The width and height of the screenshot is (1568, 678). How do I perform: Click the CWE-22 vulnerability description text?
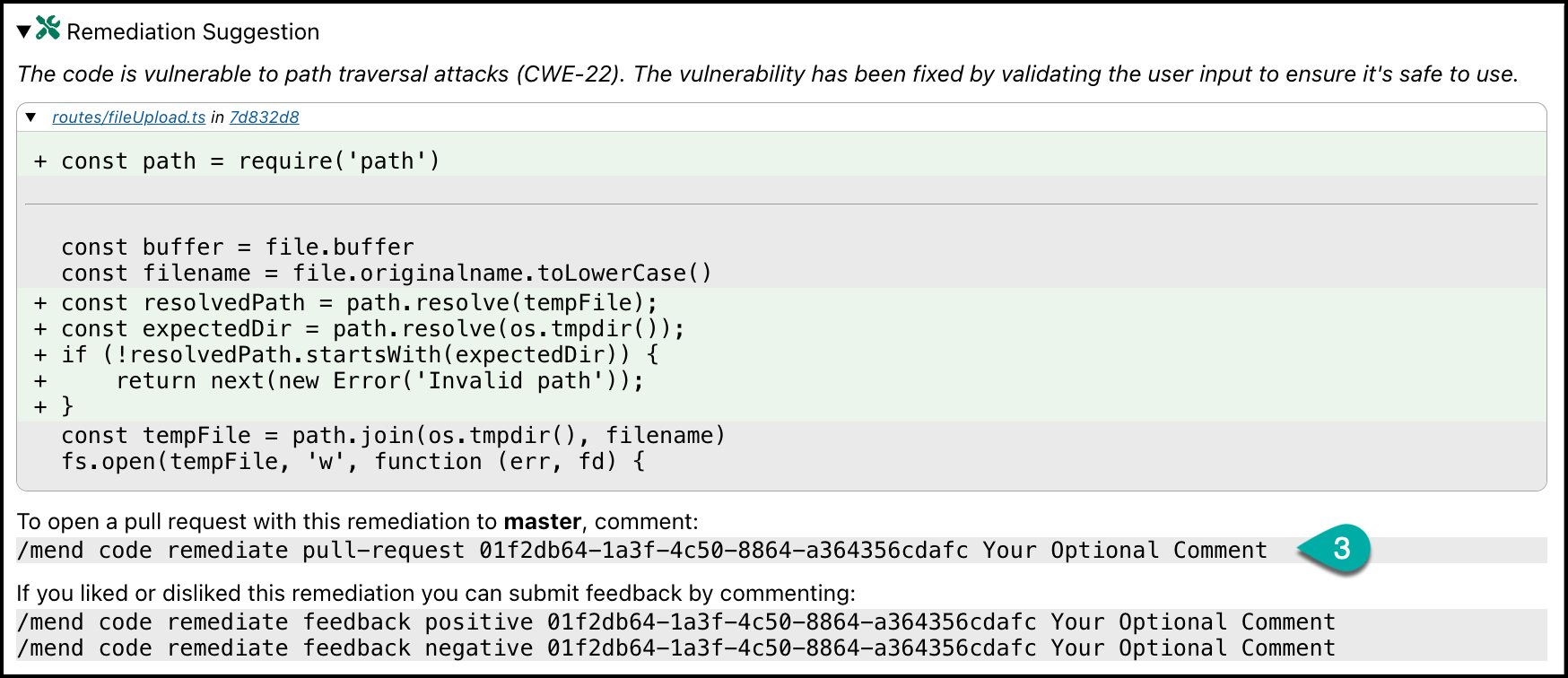[767, 74]
